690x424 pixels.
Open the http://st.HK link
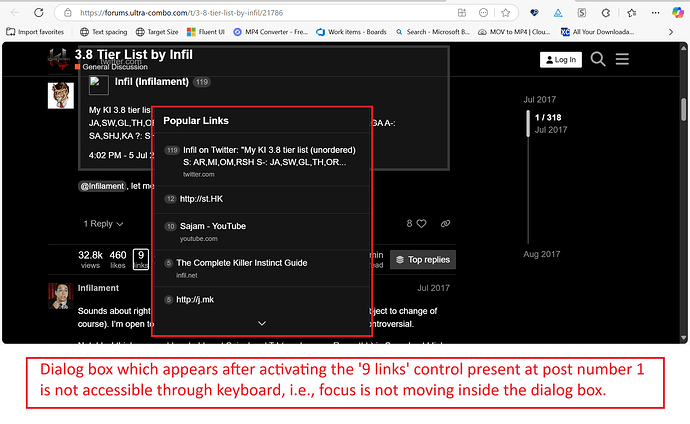(201, 199)
